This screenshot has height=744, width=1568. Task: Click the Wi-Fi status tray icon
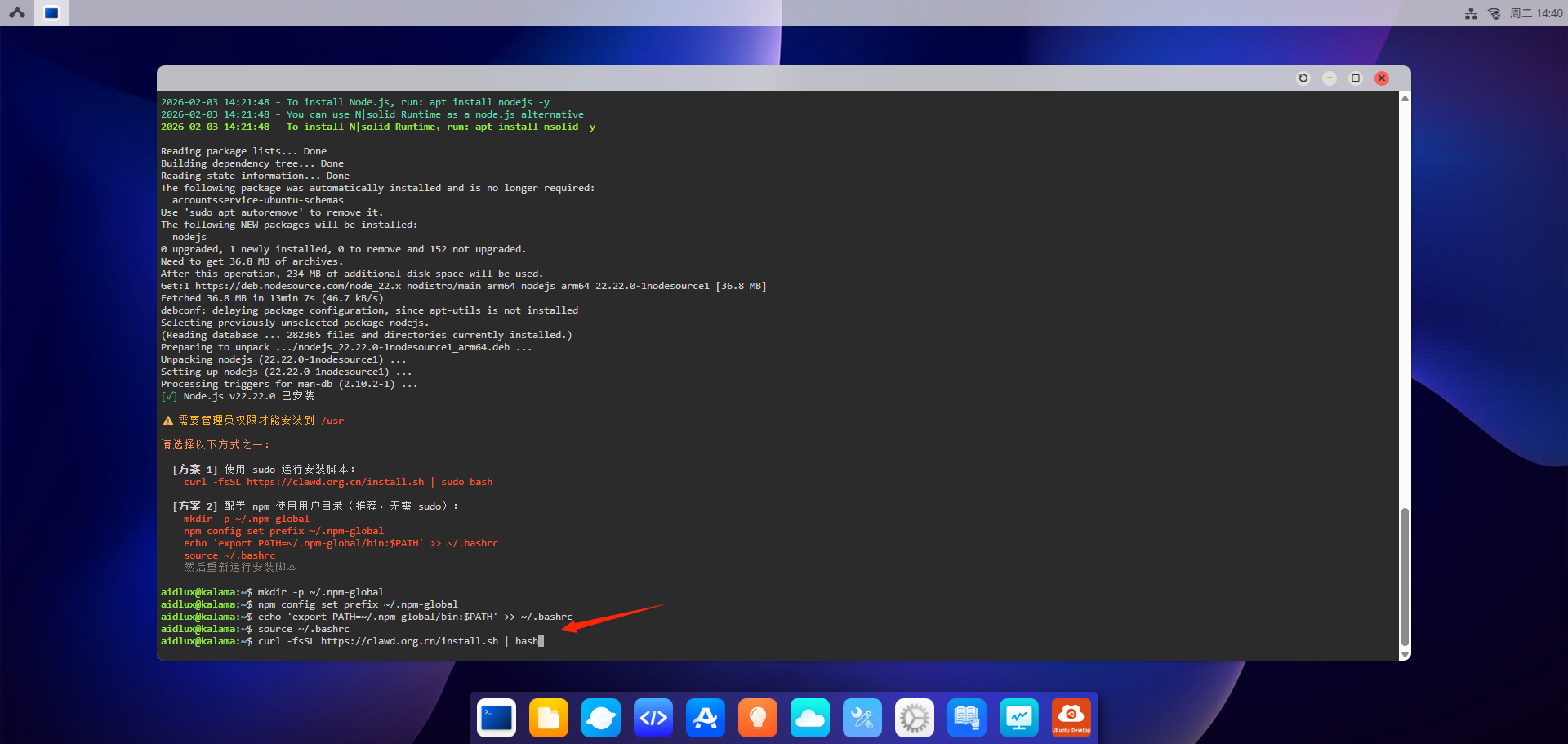1494,13
